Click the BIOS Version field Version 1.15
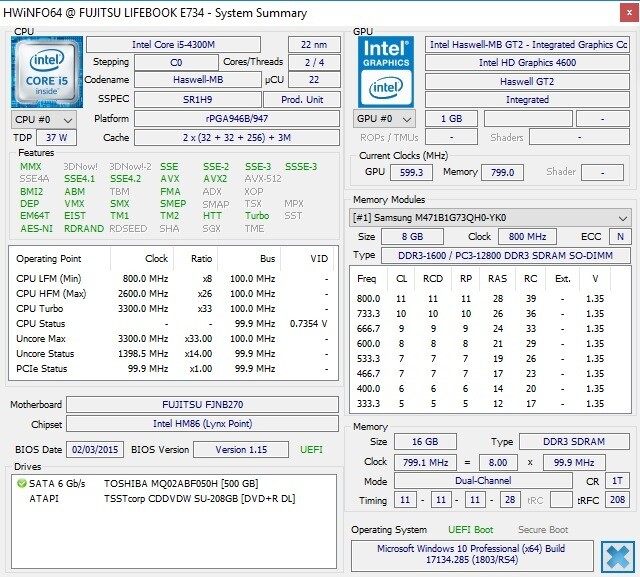 click(x=241, y=450)
